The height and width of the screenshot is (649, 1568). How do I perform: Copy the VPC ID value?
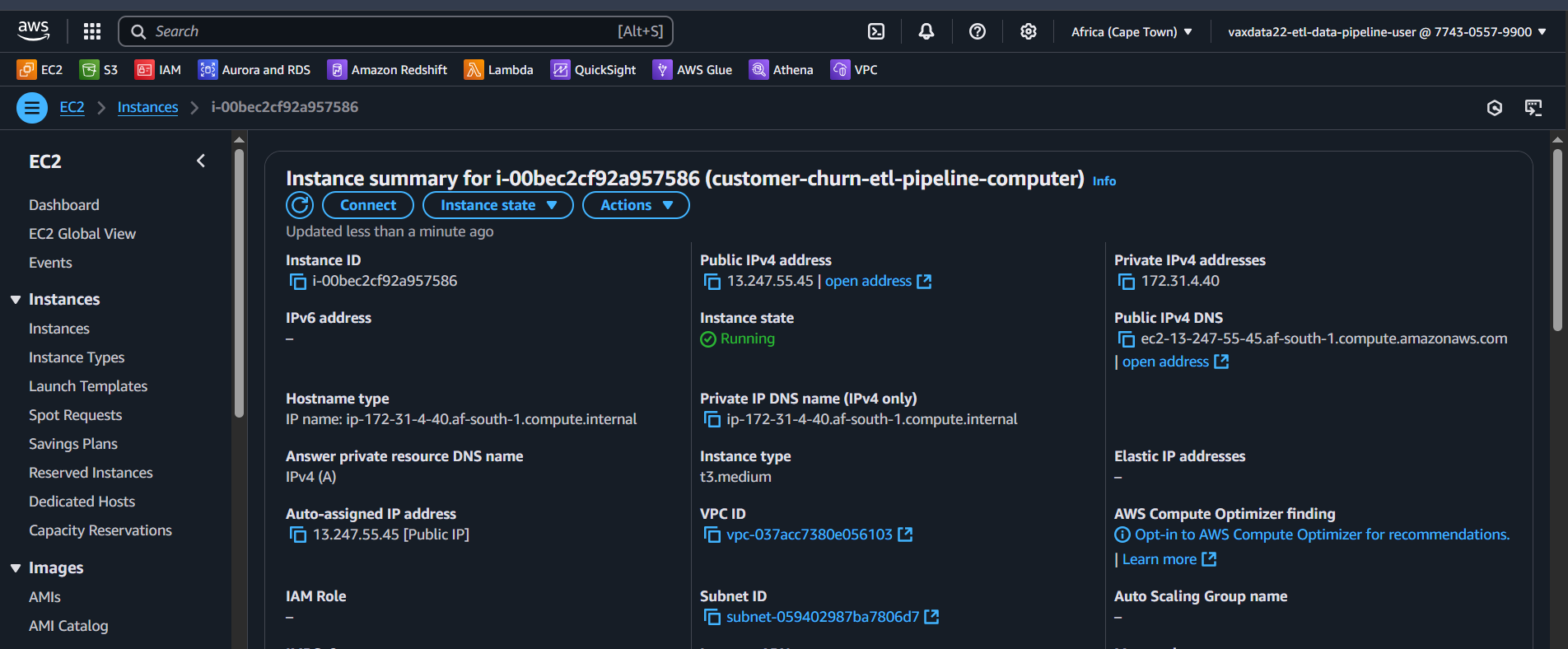tap(712, 535)
